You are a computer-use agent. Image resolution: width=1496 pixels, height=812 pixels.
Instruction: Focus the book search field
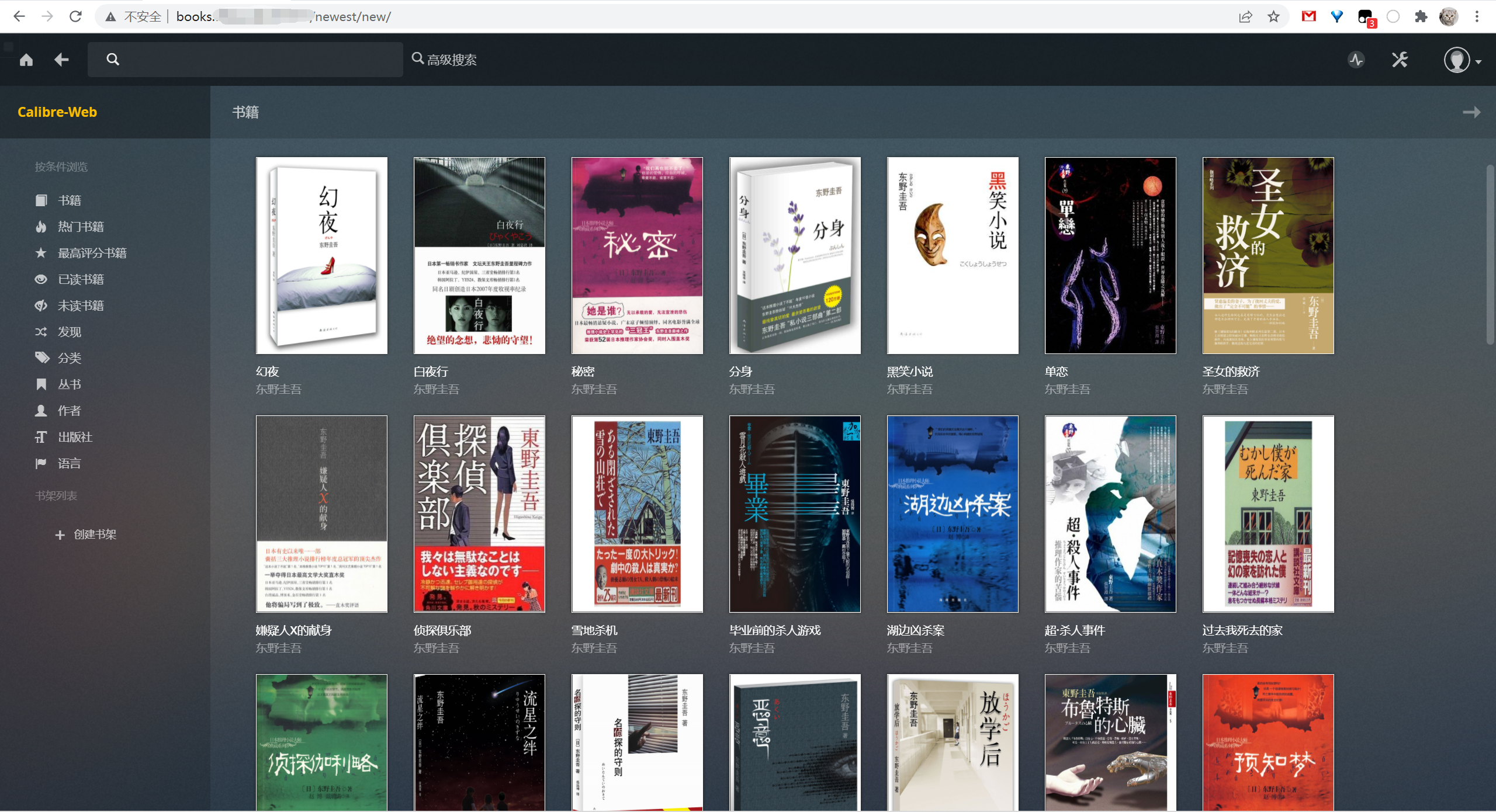point(245,59)
